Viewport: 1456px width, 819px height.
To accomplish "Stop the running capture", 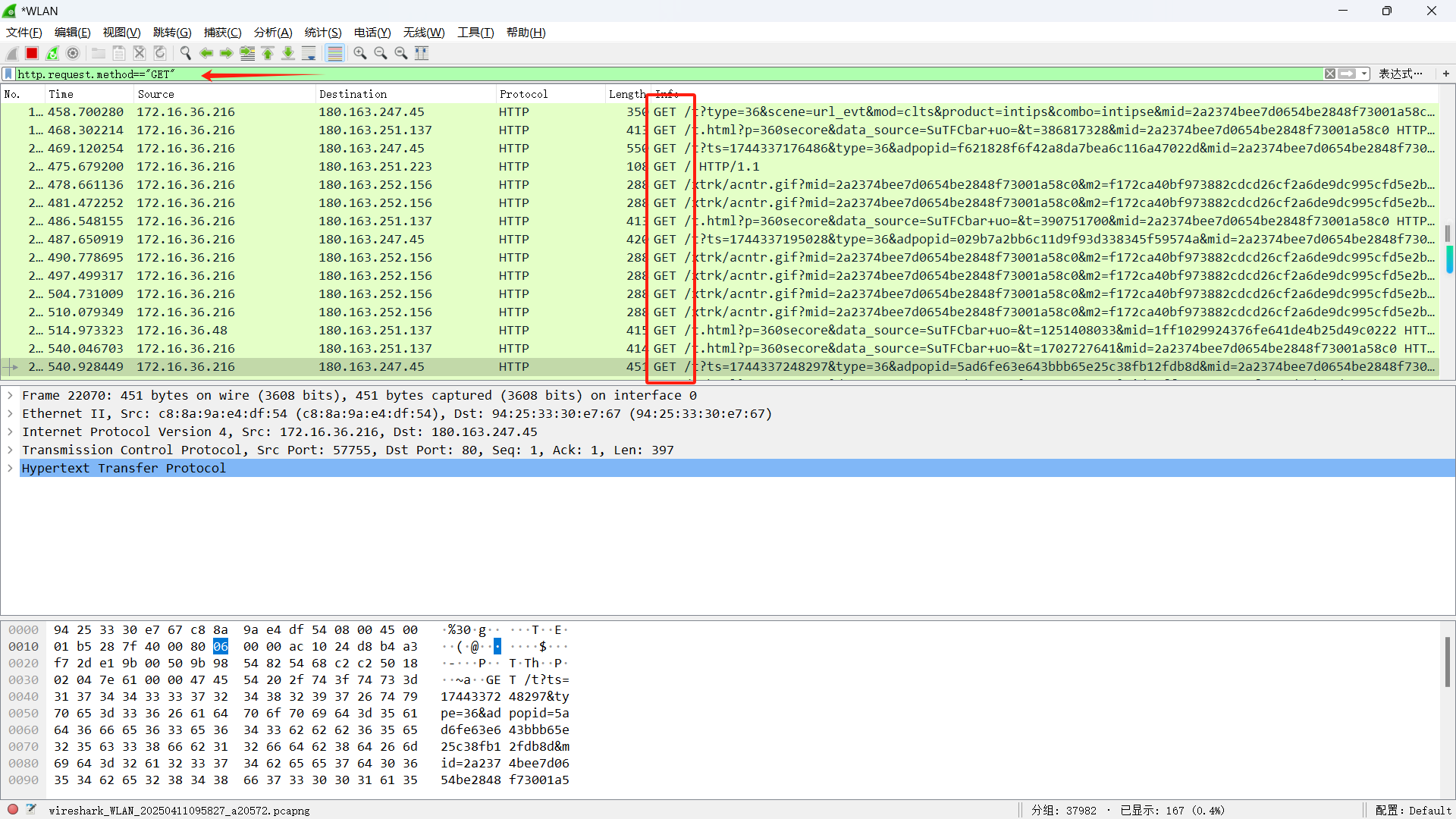I will click(32, 53).
